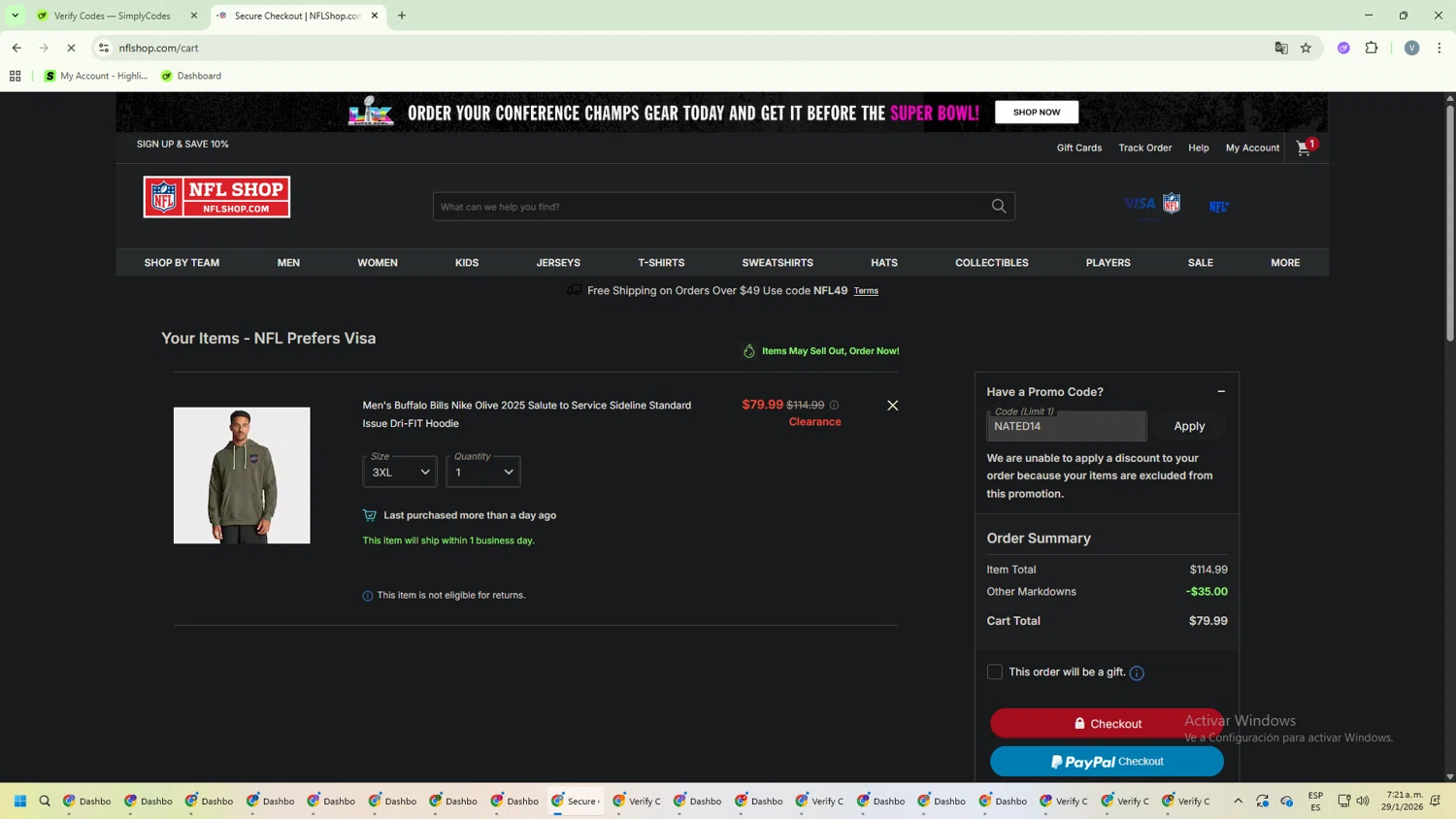Click the hoodie product thumbnail
This screenshot has width=1456, height=819.
(242, 475)
